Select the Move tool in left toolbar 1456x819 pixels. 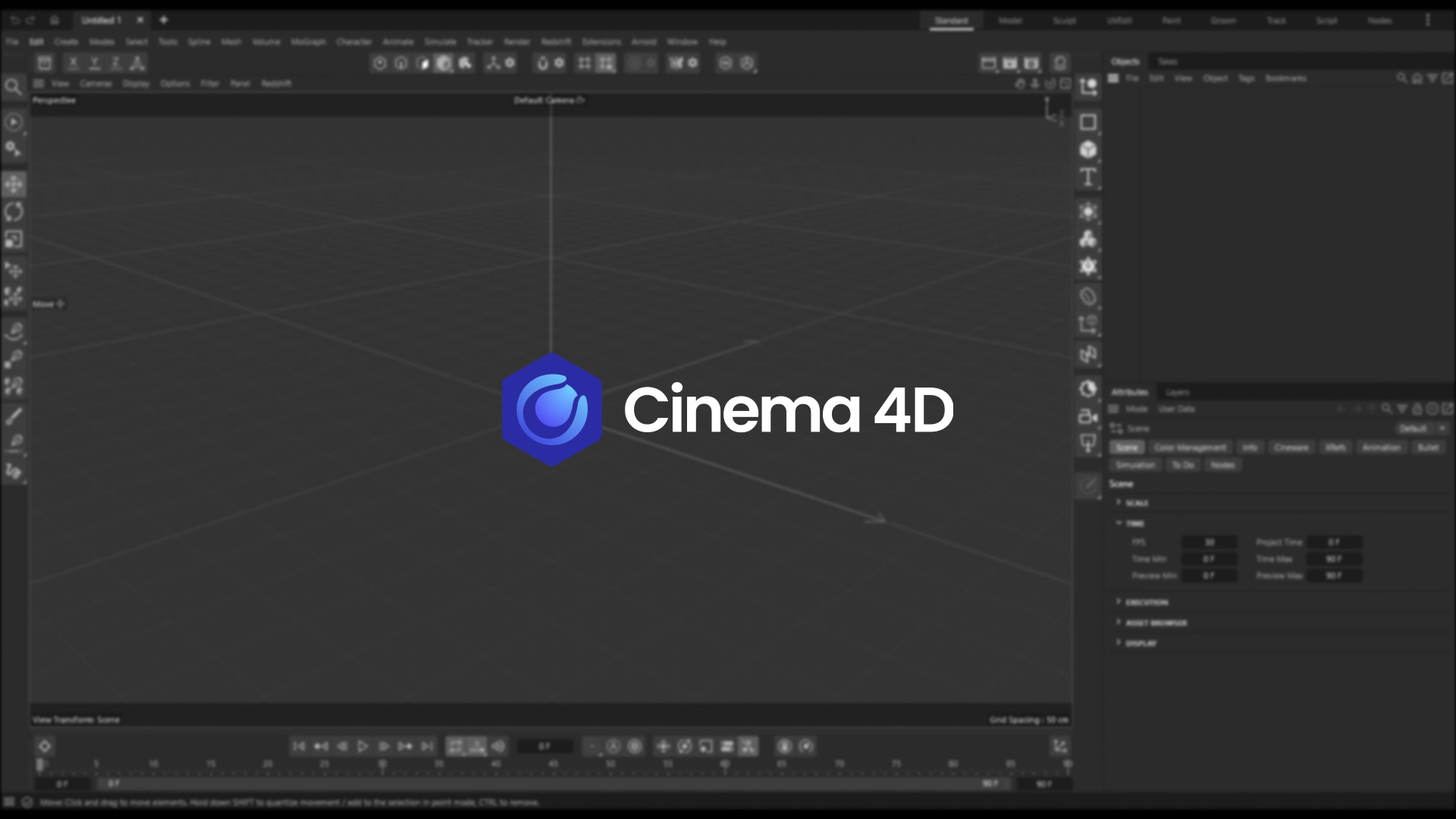pos(14,184)
